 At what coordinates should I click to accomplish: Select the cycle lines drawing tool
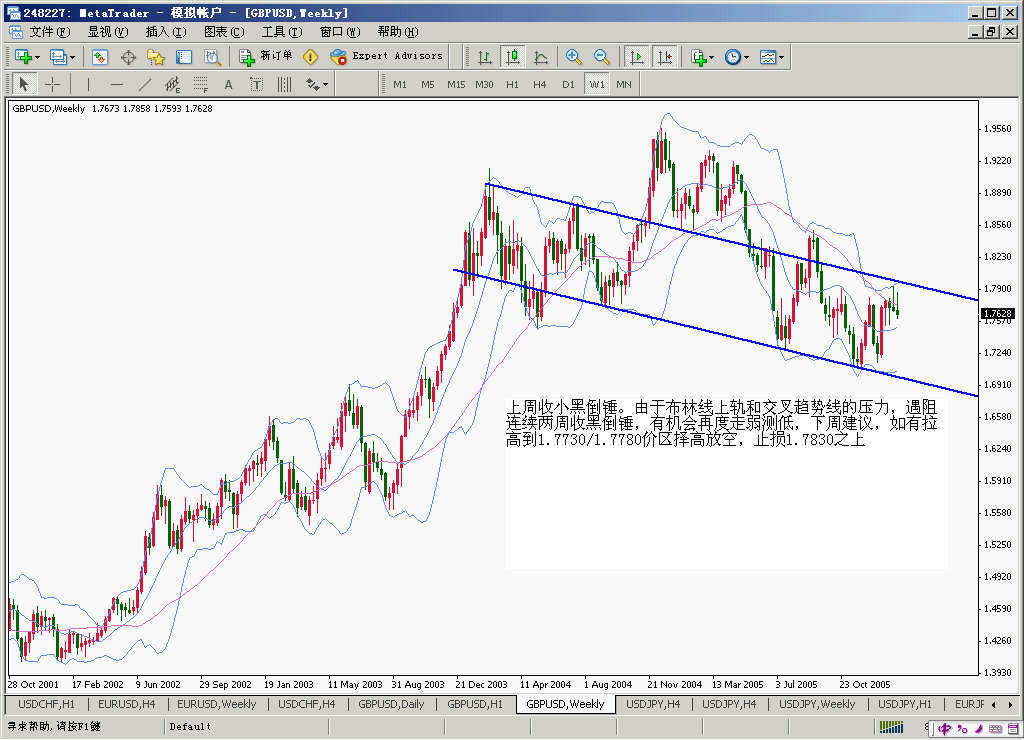coord(285,84)
